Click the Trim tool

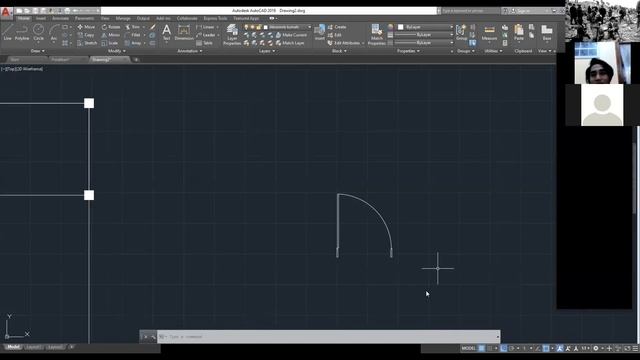(133, 27)
